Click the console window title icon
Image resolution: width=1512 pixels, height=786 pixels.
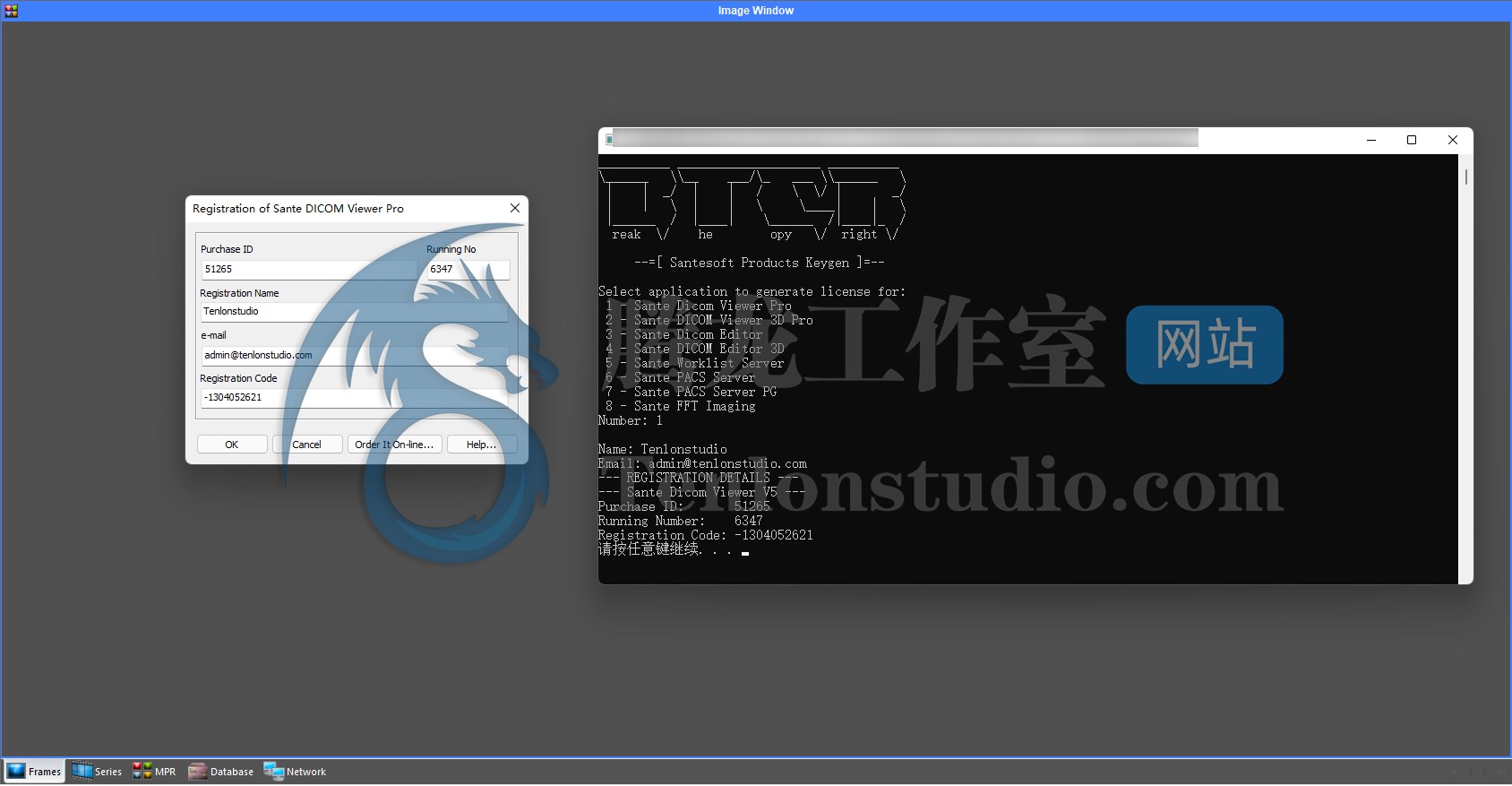click(609, 140)
